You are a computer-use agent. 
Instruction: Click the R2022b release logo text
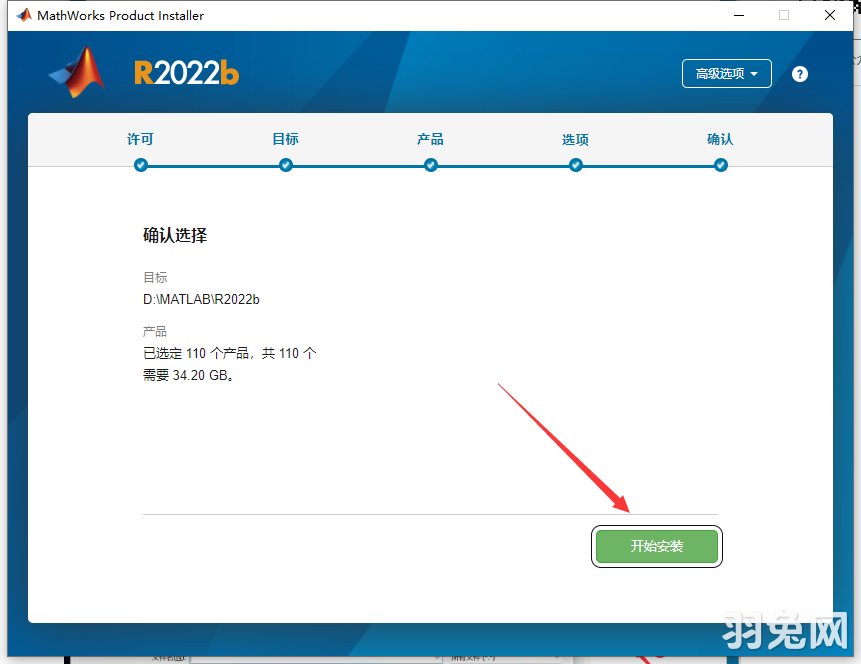coord(185,73)
